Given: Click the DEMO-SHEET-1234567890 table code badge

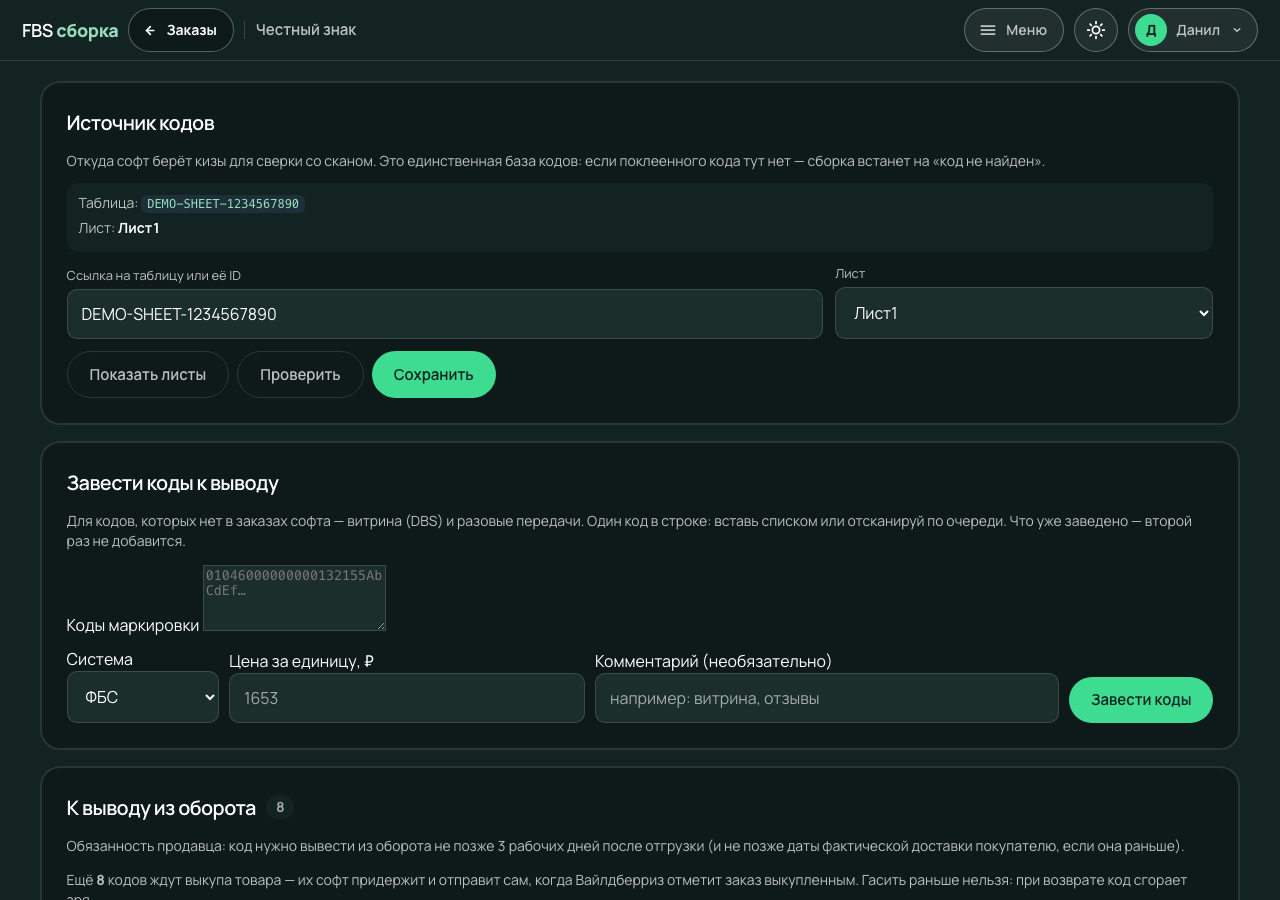Looking at the screenshot, I should (x=223, y=204).
